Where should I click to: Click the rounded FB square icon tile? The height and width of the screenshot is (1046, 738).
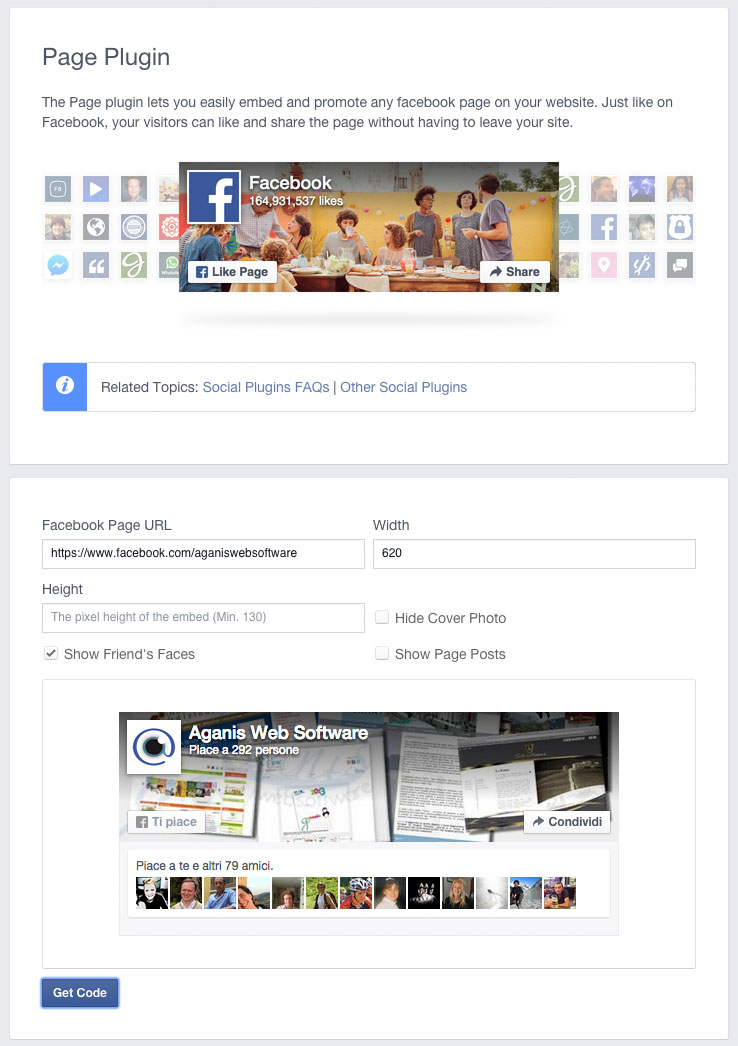click(x=58, y=189)
